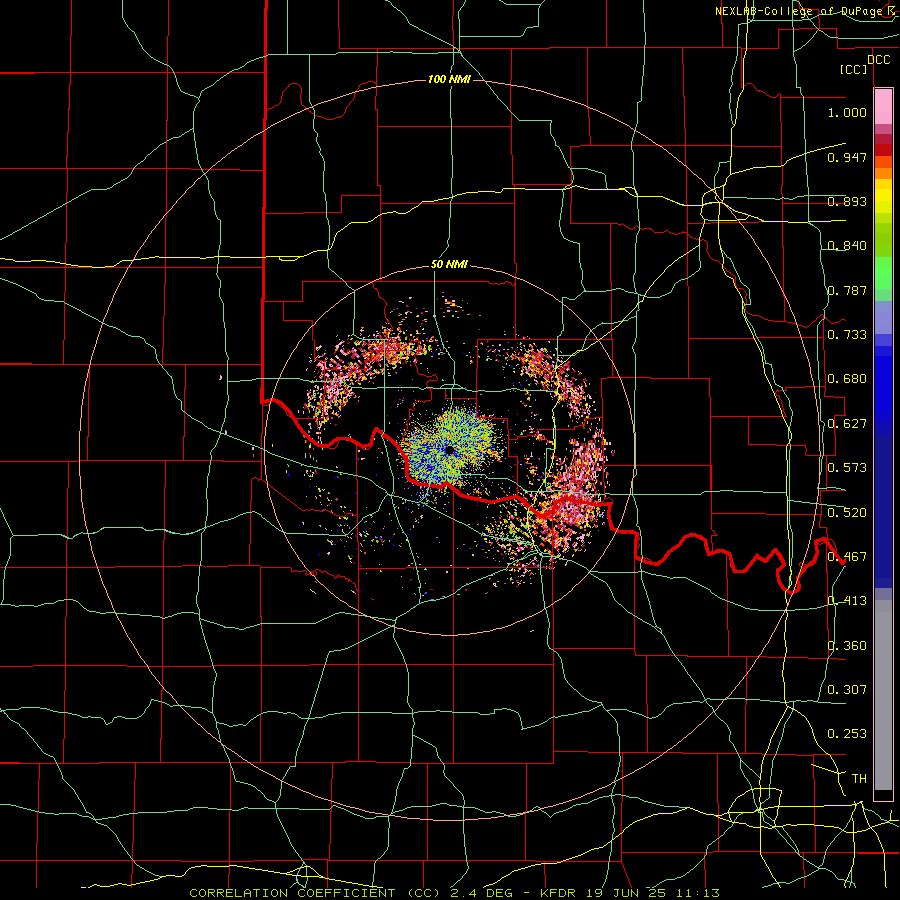Click the 19 JUN 25 date stamp
The height and width of the screenshot is (900, 900).
[x=624, y=893]
